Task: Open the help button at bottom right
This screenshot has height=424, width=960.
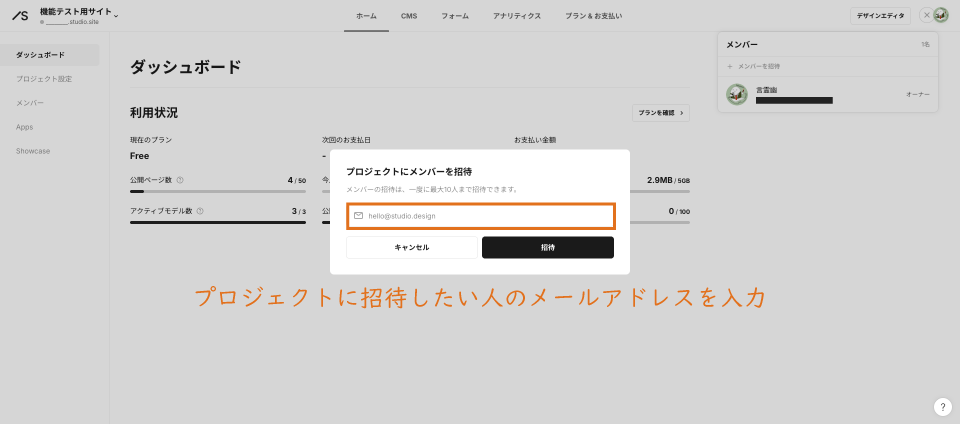Action: pos(943,407)
